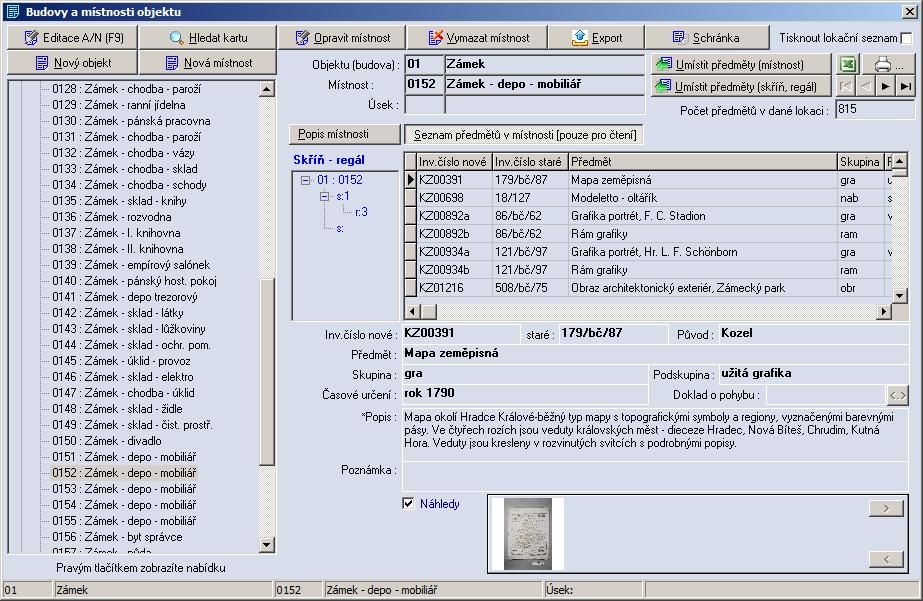Select room 0156 : Zámek - byt správce
This screenshot has width=923, height=601.
[117, 537]
